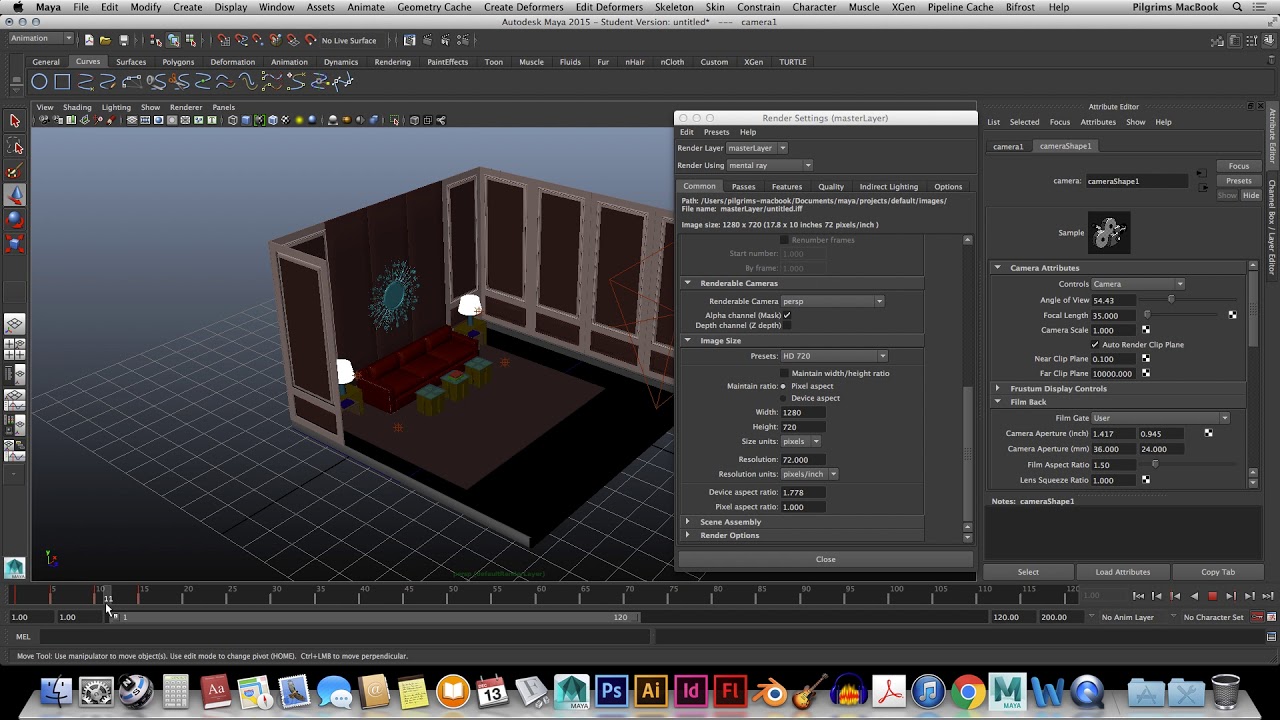
Task: Select the Rotate tool sphere icon
Action: coord(15,219)
